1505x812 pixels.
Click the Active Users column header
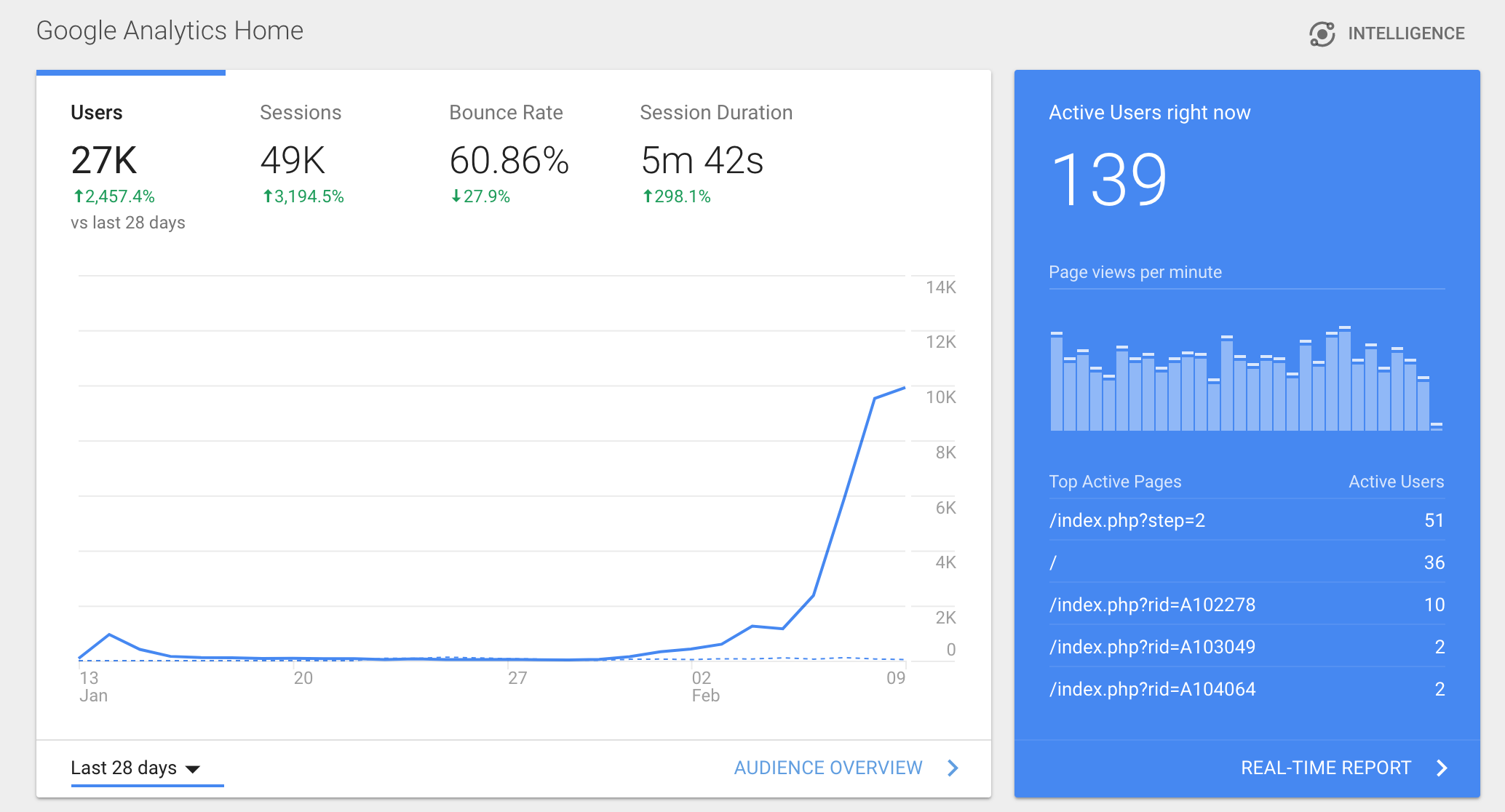tap(1397, 482)
